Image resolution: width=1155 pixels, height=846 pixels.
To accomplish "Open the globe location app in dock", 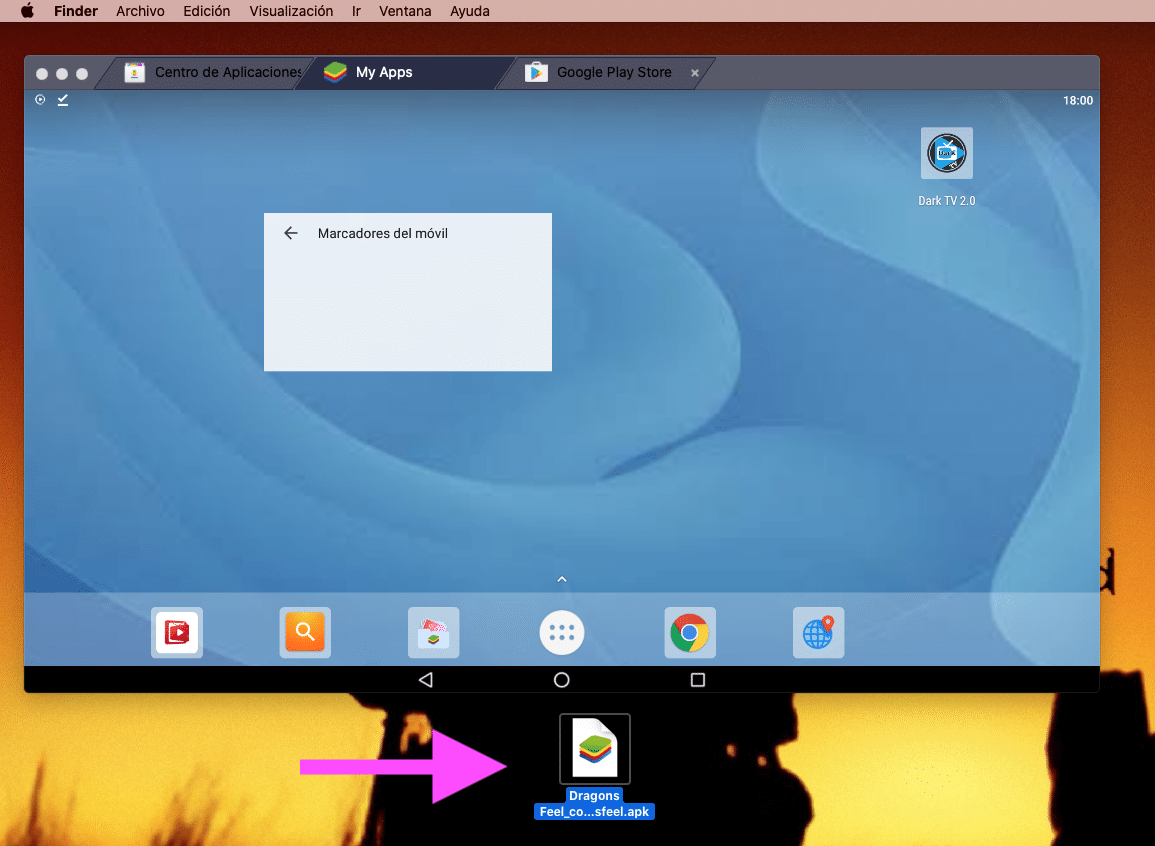I will click(818, 633).
